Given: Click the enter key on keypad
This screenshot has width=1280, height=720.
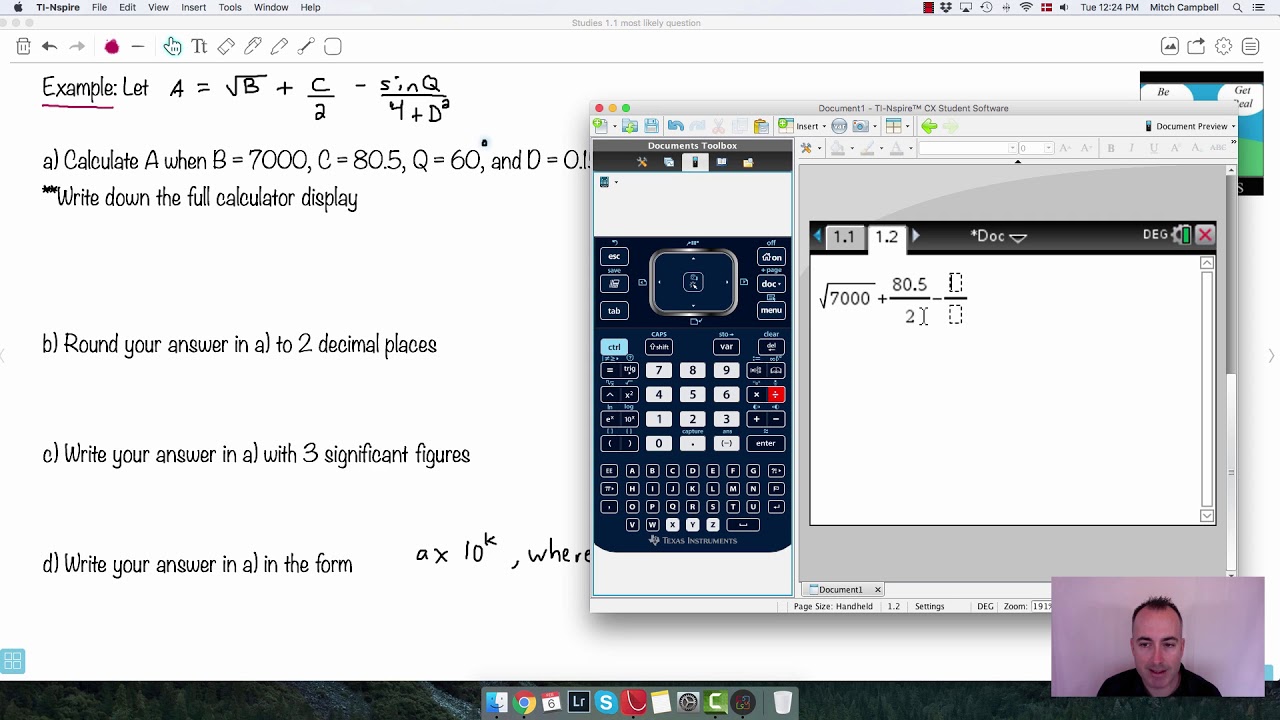Looking at the screenshot, I should coord(765,443).
